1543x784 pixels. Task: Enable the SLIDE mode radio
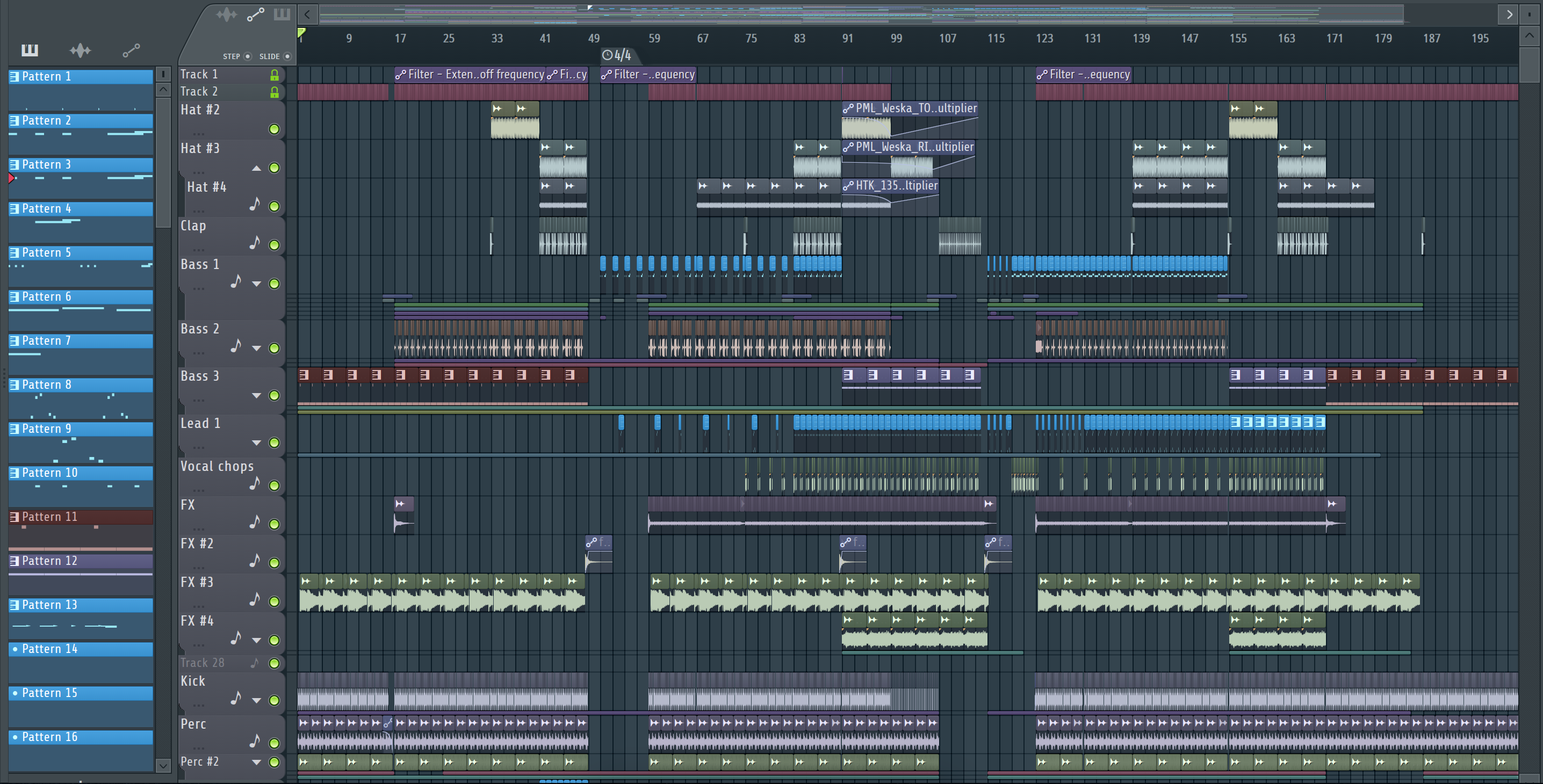(287, 56)
